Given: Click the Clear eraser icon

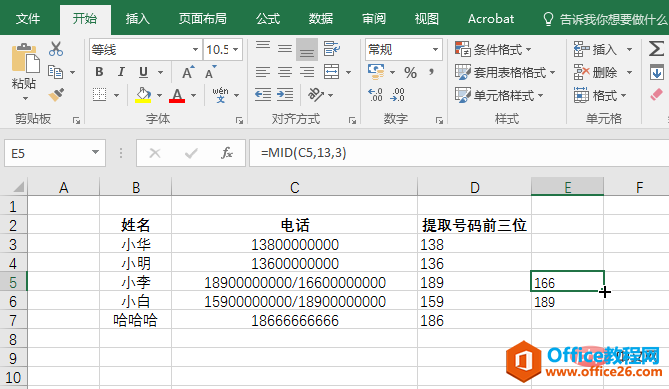Looking at the screenshot, I should pos(656,94).
